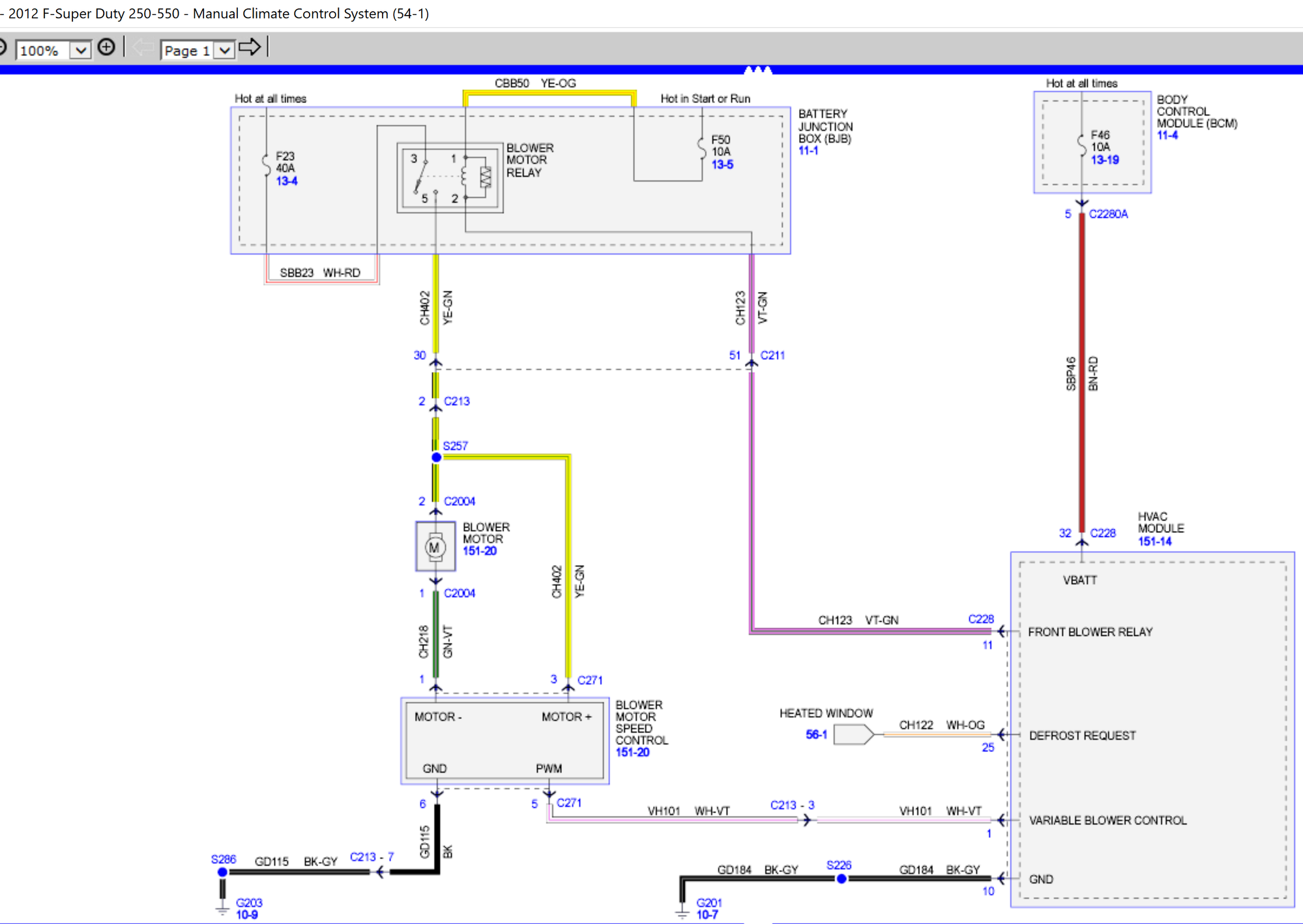Open the 13-5 link under fuse F50

pyautogui.click(x=723, y=164)
